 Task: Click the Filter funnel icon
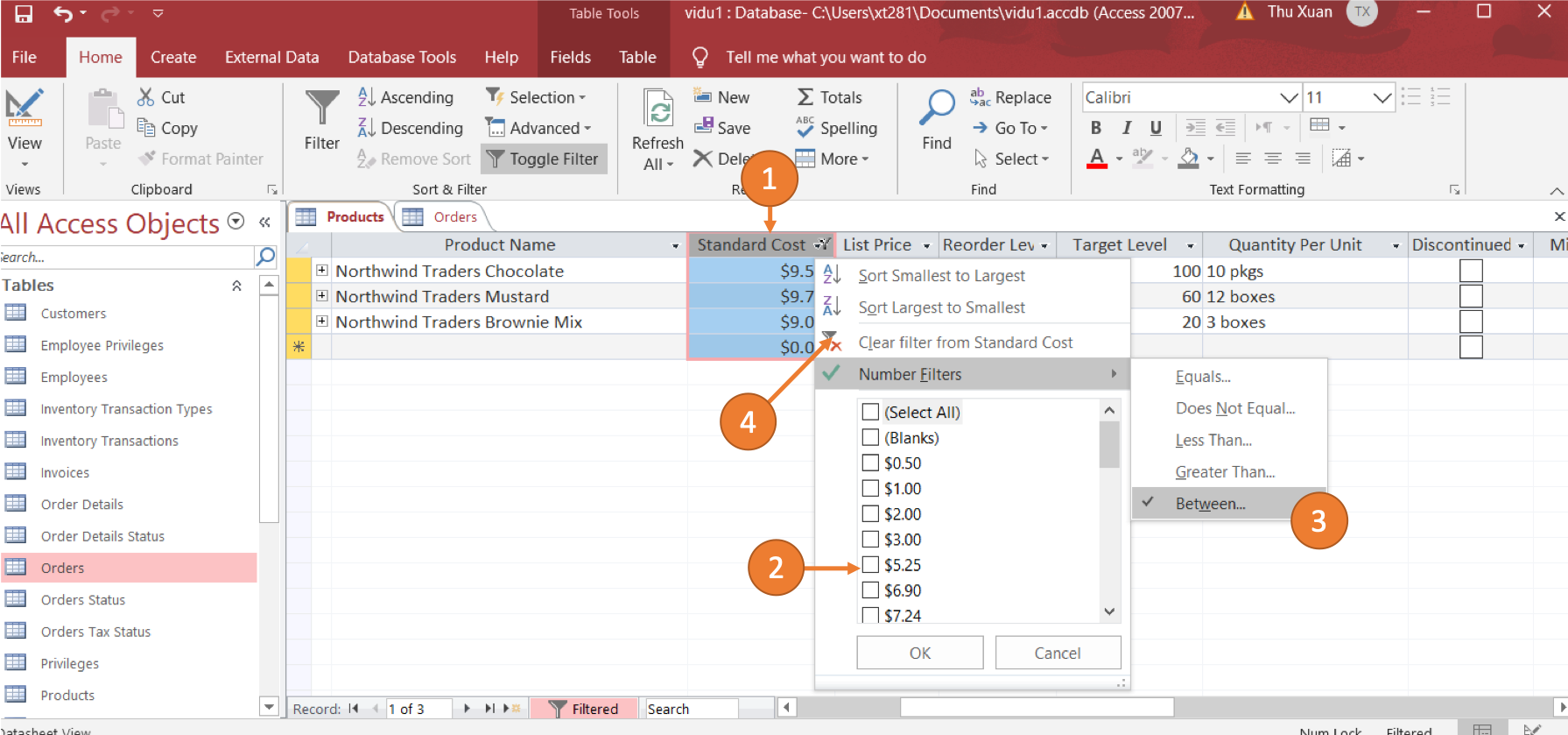coord(322,108)
